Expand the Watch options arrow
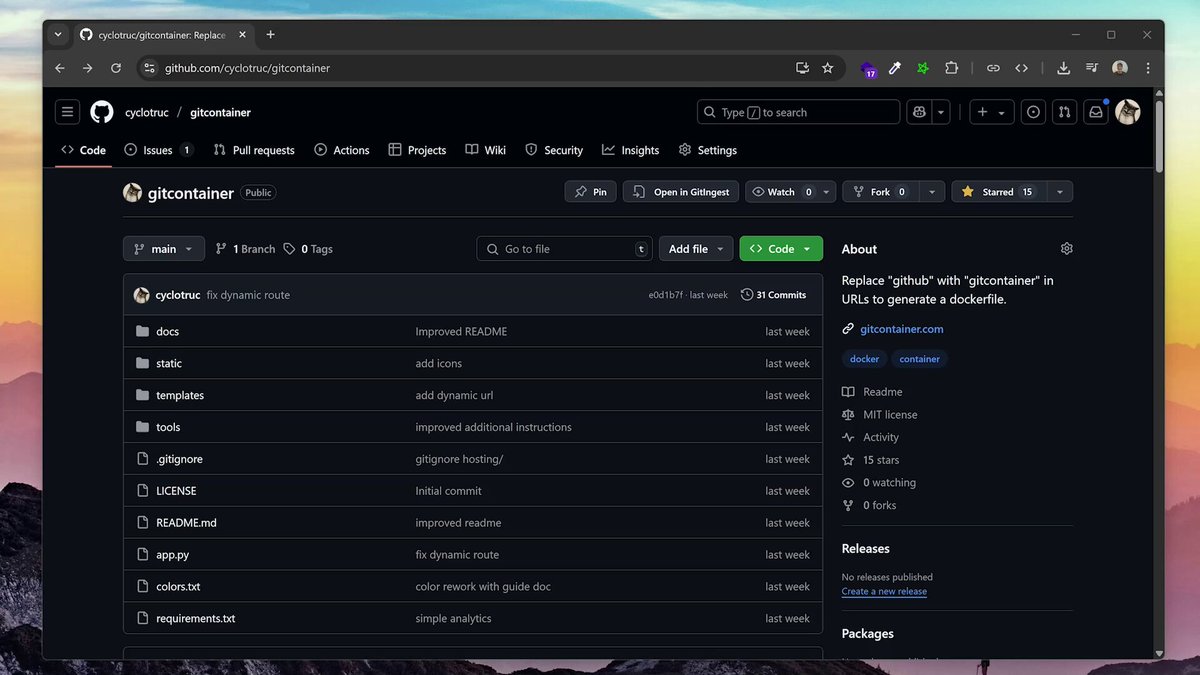The height and width of the screenshot is (675, 1200). (x=827, y=192)
